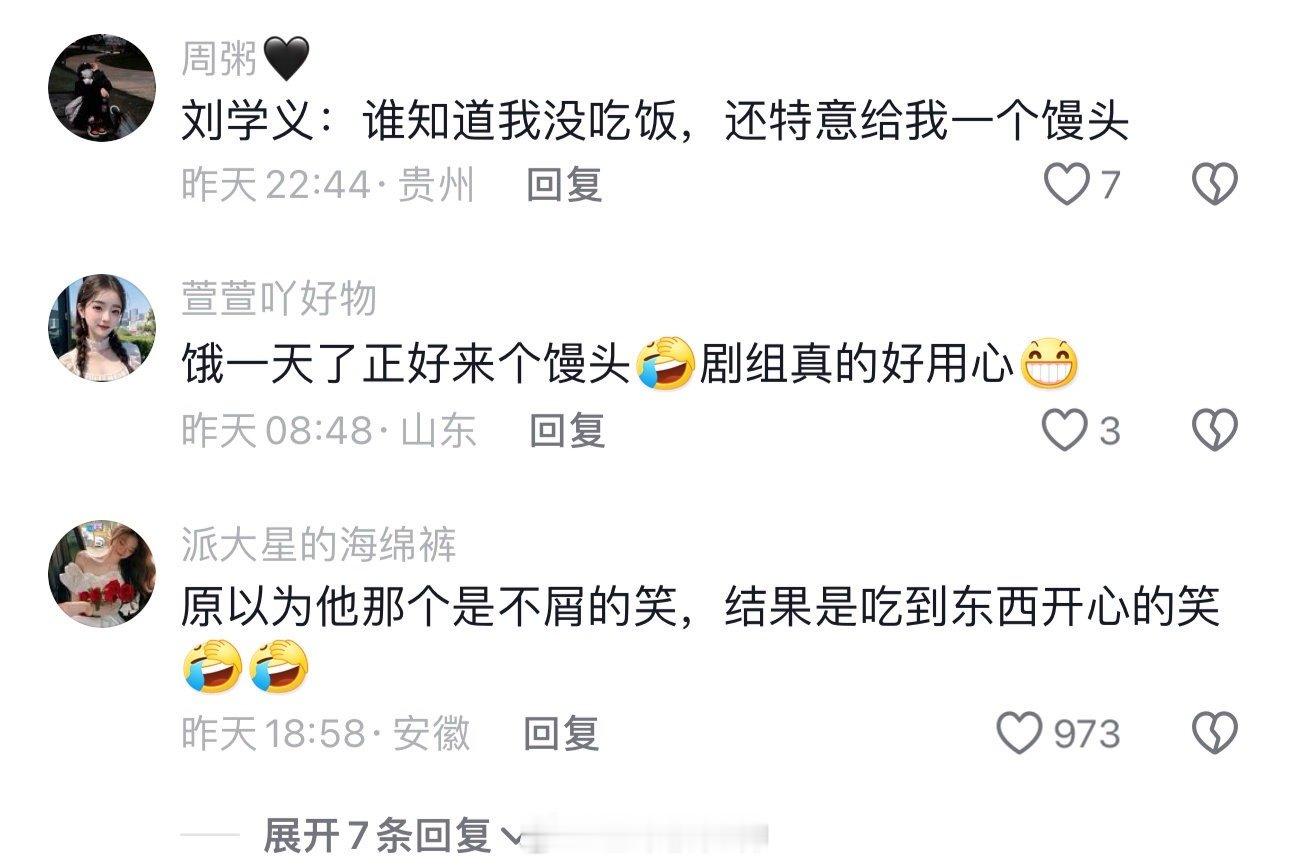This screenshot has height=866, width=1290.
Task: Dislike 派大星的海绵裤's comment
Action: [1215, 735]
